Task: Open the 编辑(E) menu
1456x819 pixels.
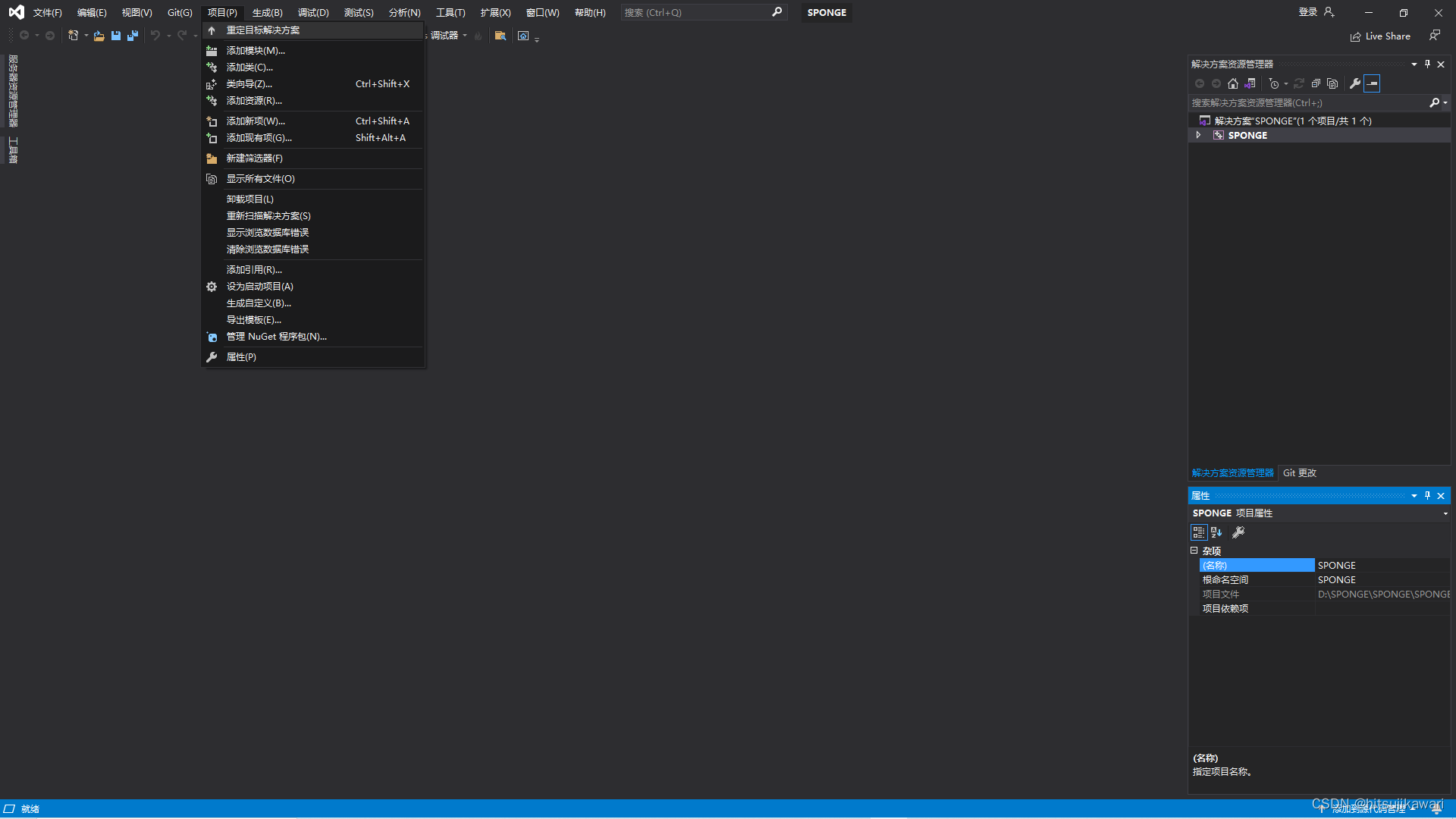Action: [x=92, y=12]
